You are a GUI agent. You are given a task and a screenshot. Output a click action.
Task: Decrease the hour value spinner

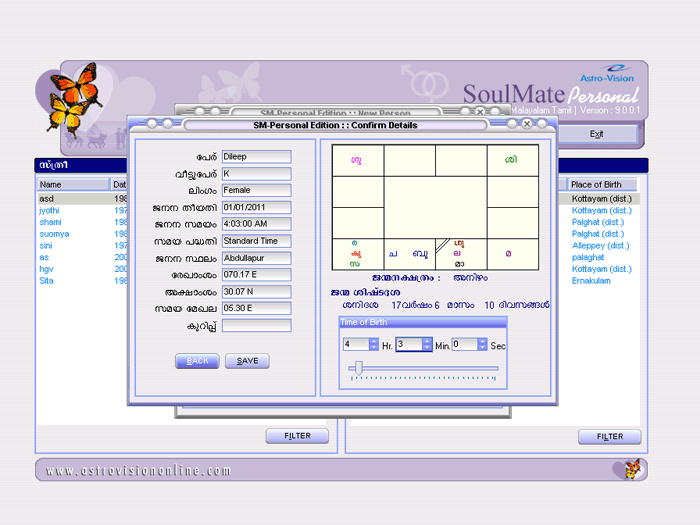(374, 347)
